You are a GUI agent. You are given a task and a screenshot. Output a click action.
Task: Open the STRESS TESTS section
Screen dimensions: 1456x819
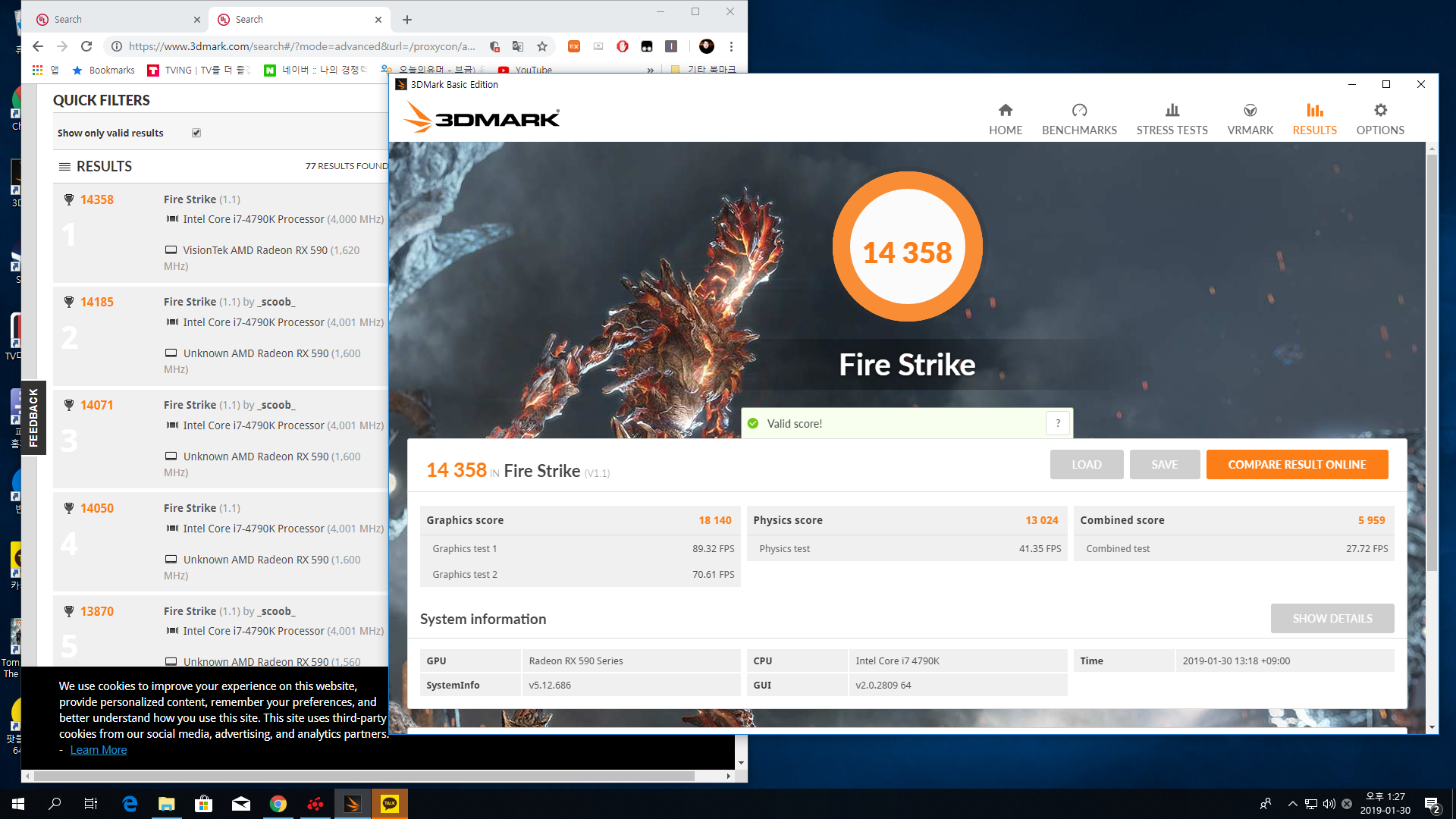coord(1172,120)
